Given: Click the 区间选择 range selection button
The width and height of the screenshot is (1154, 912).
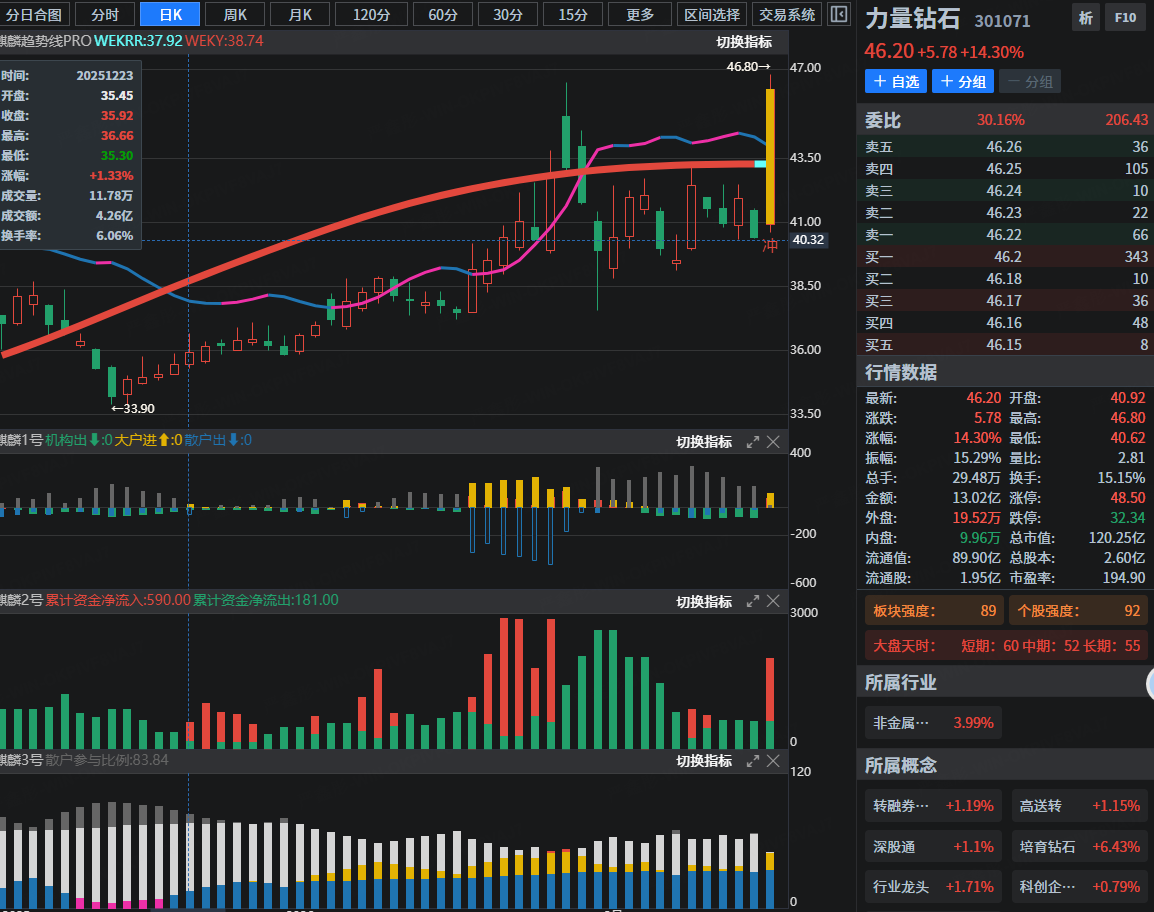Looking at the screenshot, I should (711, 14).
